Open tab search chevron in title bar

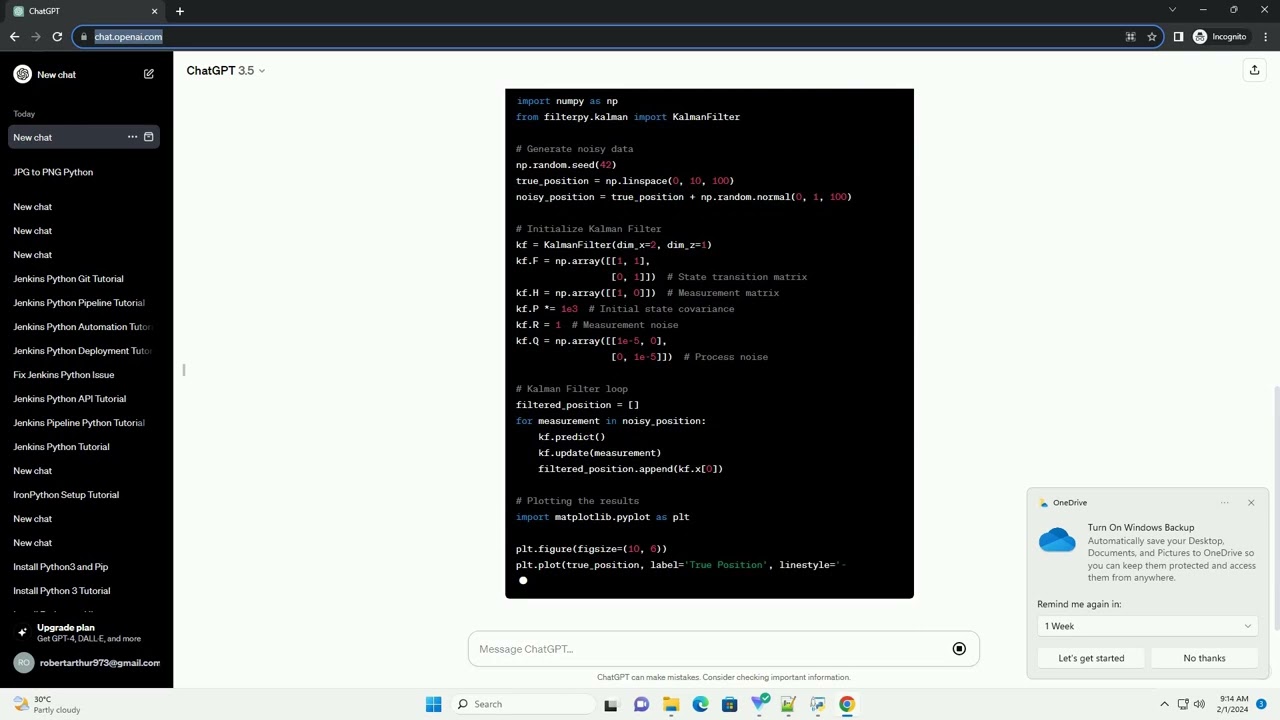point(1172,10)
